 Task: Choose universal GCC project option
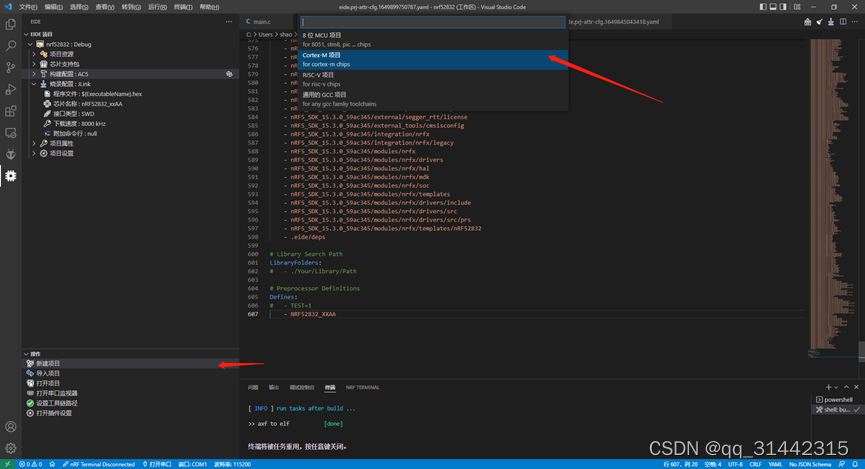click(433, 99)
